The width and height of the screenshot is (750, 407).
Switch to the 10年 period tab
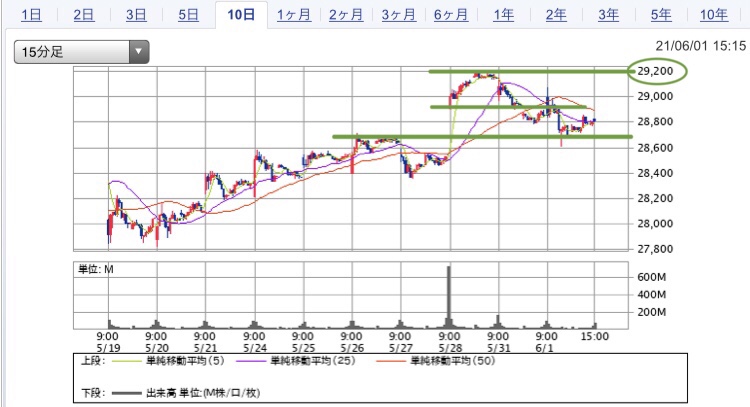pos(714,15)
